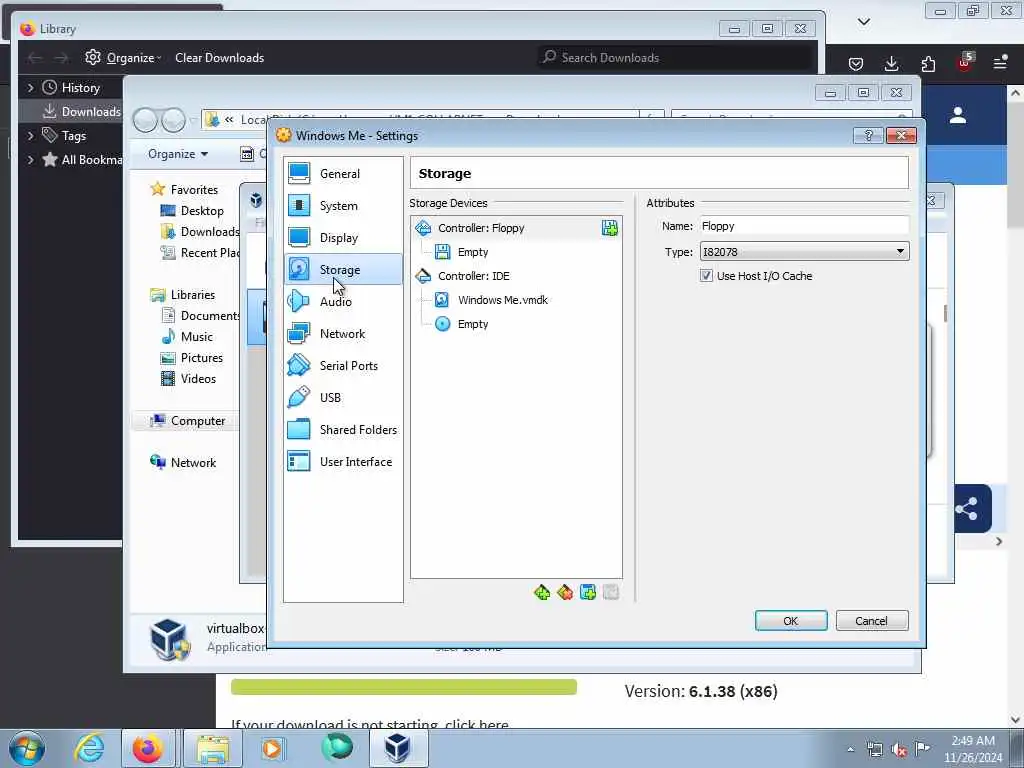This screenshot has height=768, width=1024.
Task: Click the Firefox list-all-tabs chevron
Action: (863, 22)
